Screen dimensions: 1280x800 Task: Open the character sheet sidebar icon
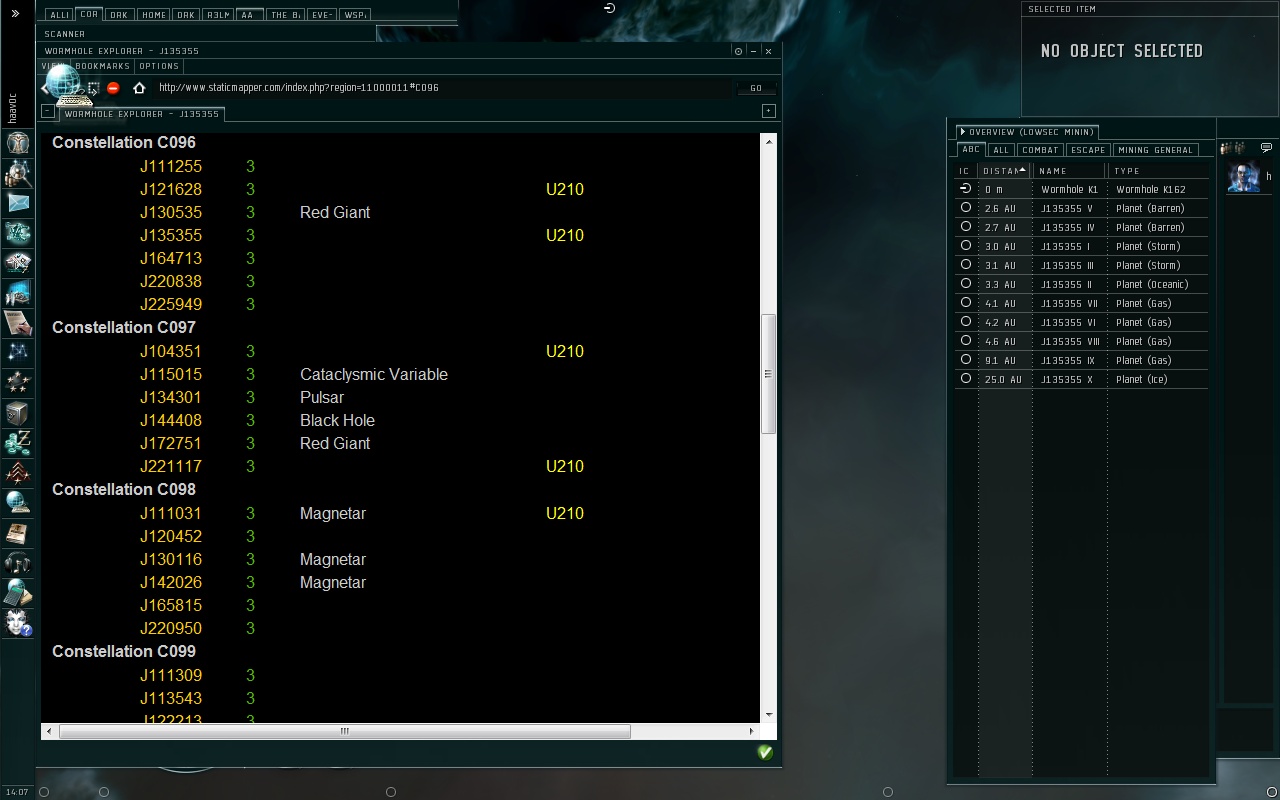coord(18,143)
